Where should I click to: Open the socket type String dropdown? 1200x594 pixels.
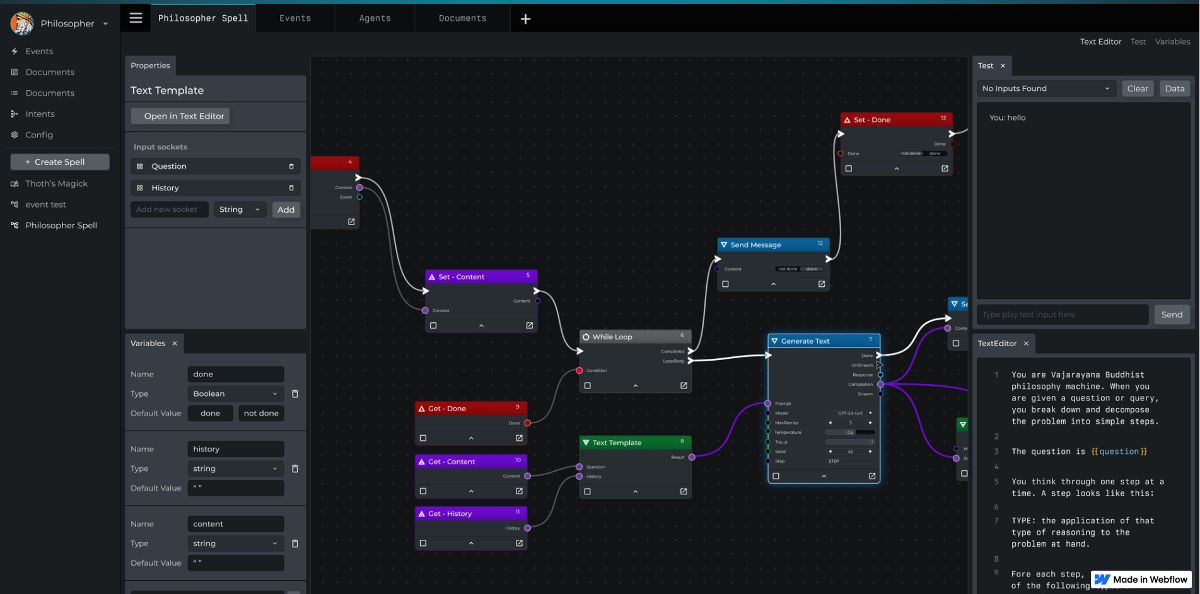tap(240, 210)
